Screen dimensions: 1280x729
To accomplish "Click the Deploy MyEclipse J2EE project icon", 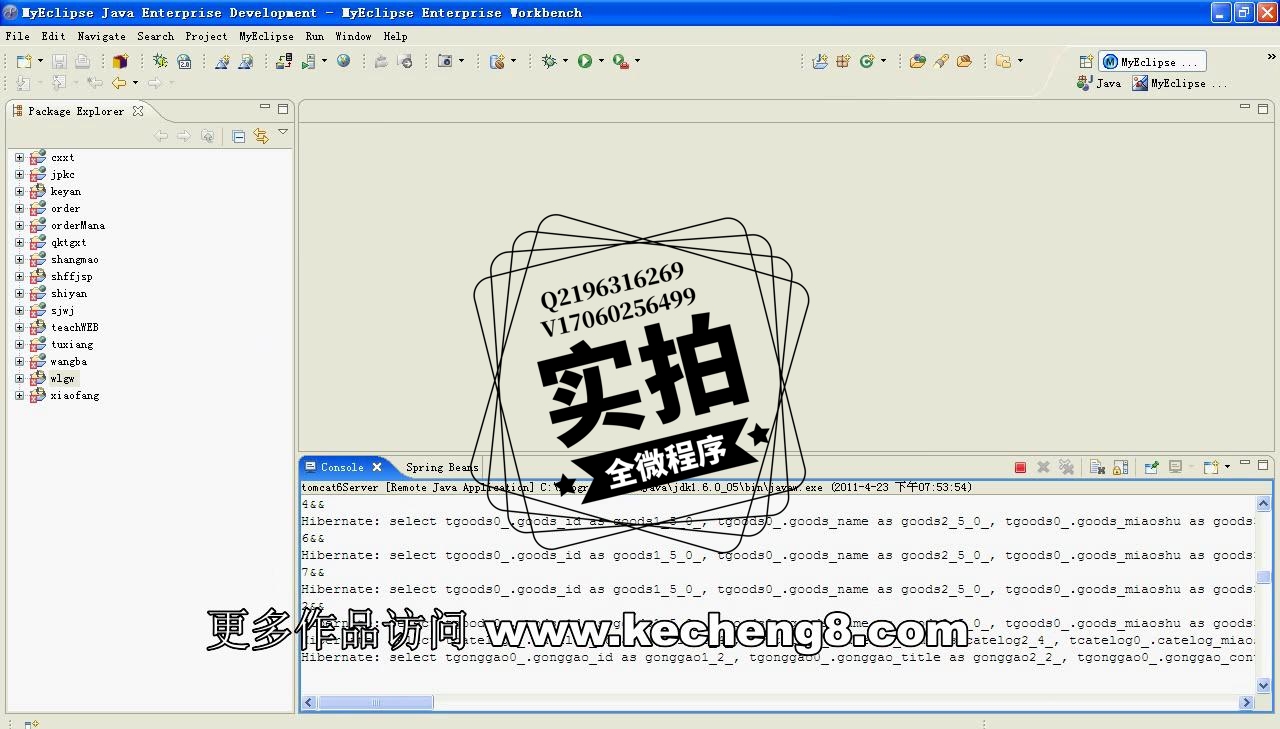I will tap(284, 61).
